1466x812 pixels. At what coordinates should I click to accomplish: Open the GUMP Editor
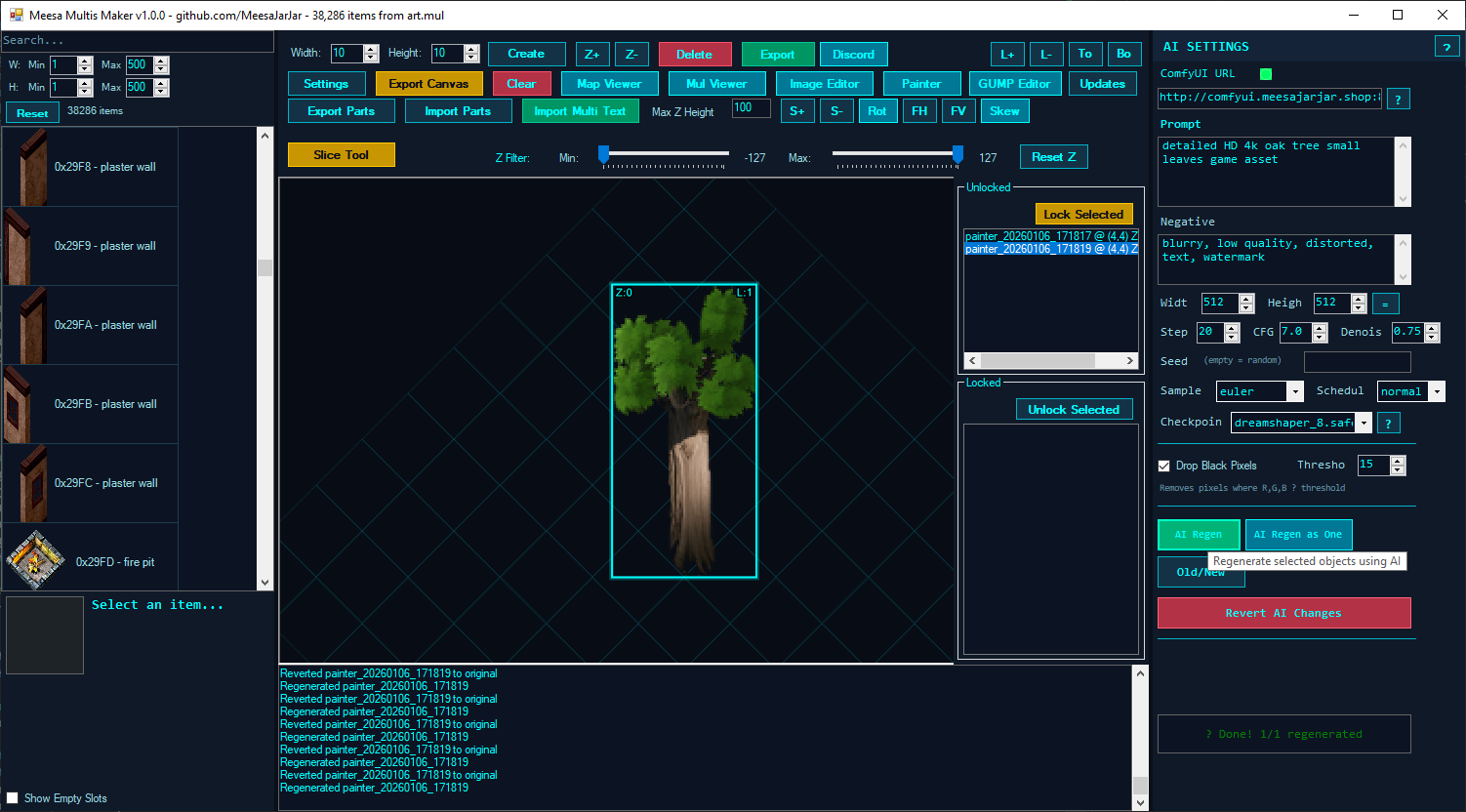tap(1014, 84)
